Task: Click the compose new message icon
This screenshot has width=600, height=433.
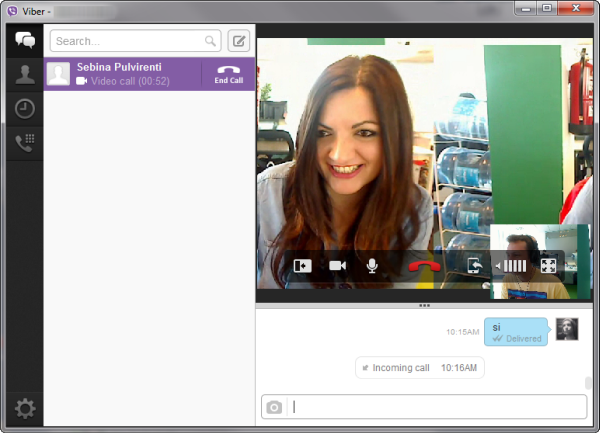Action: pos(238,41)
